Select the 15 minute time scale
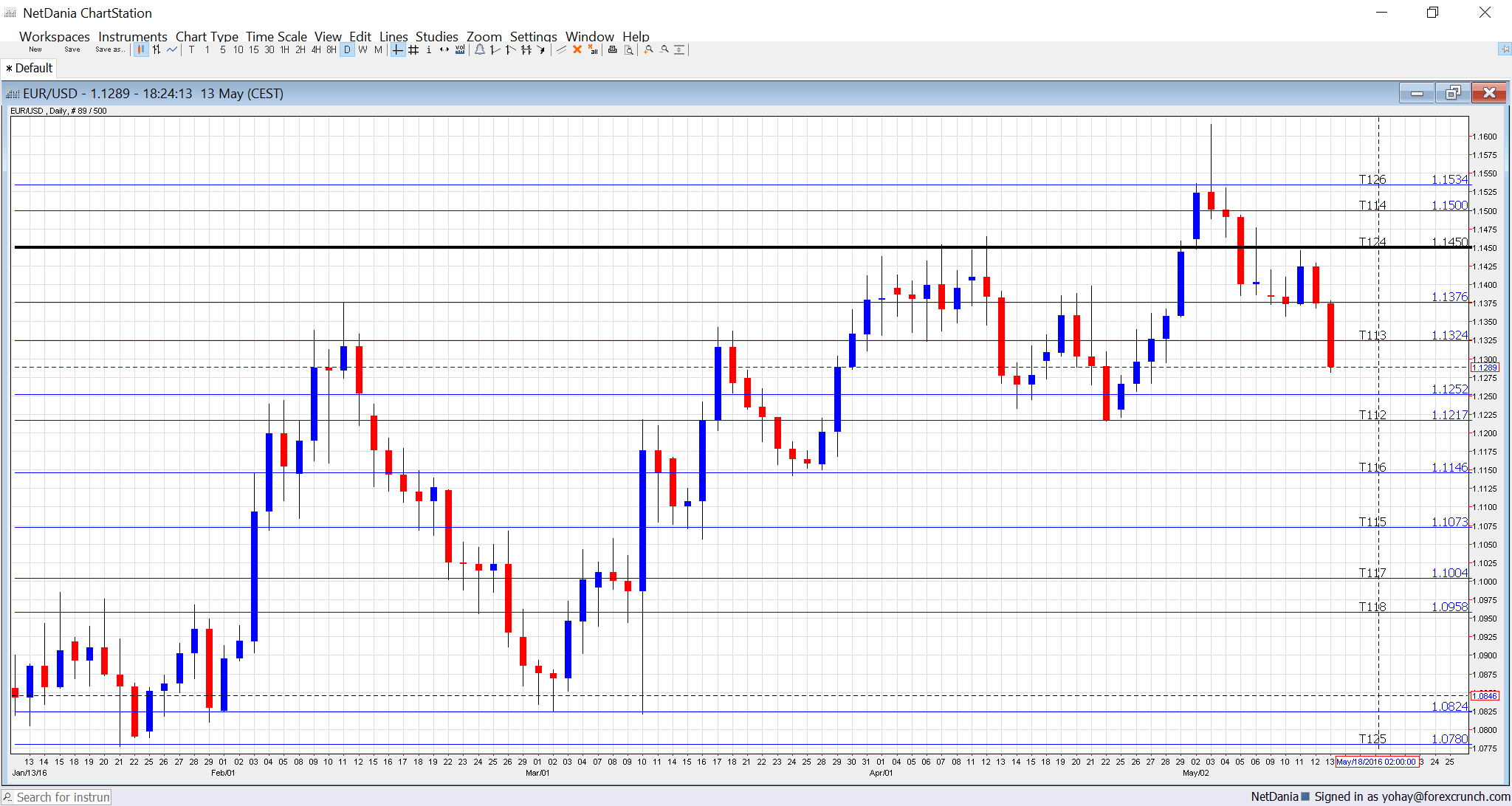The height and width of the screenshot is (806, 1512). 253,49
